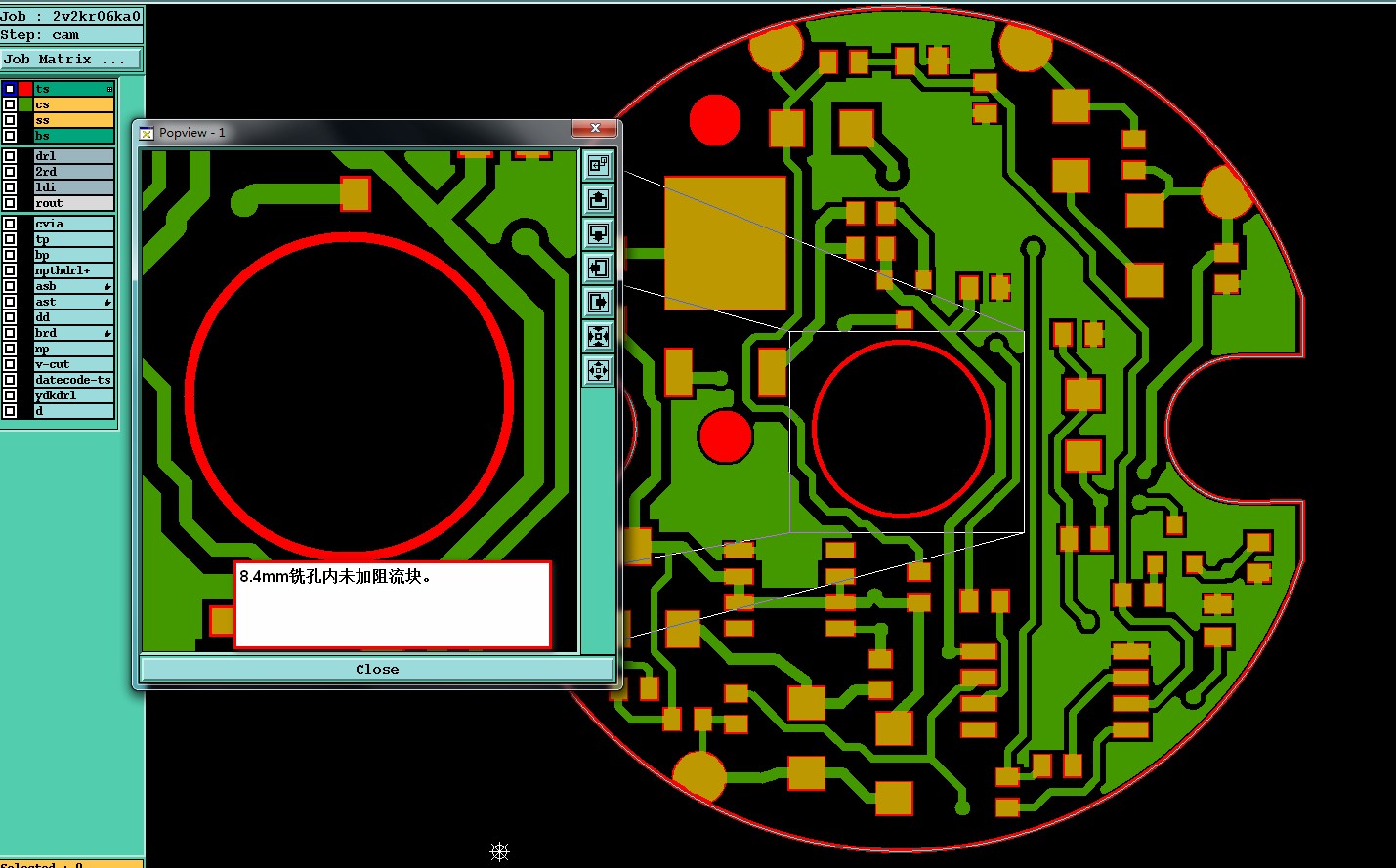
Task: Click the arrow icon on brd layer
Action: click(x=107, y=333)
